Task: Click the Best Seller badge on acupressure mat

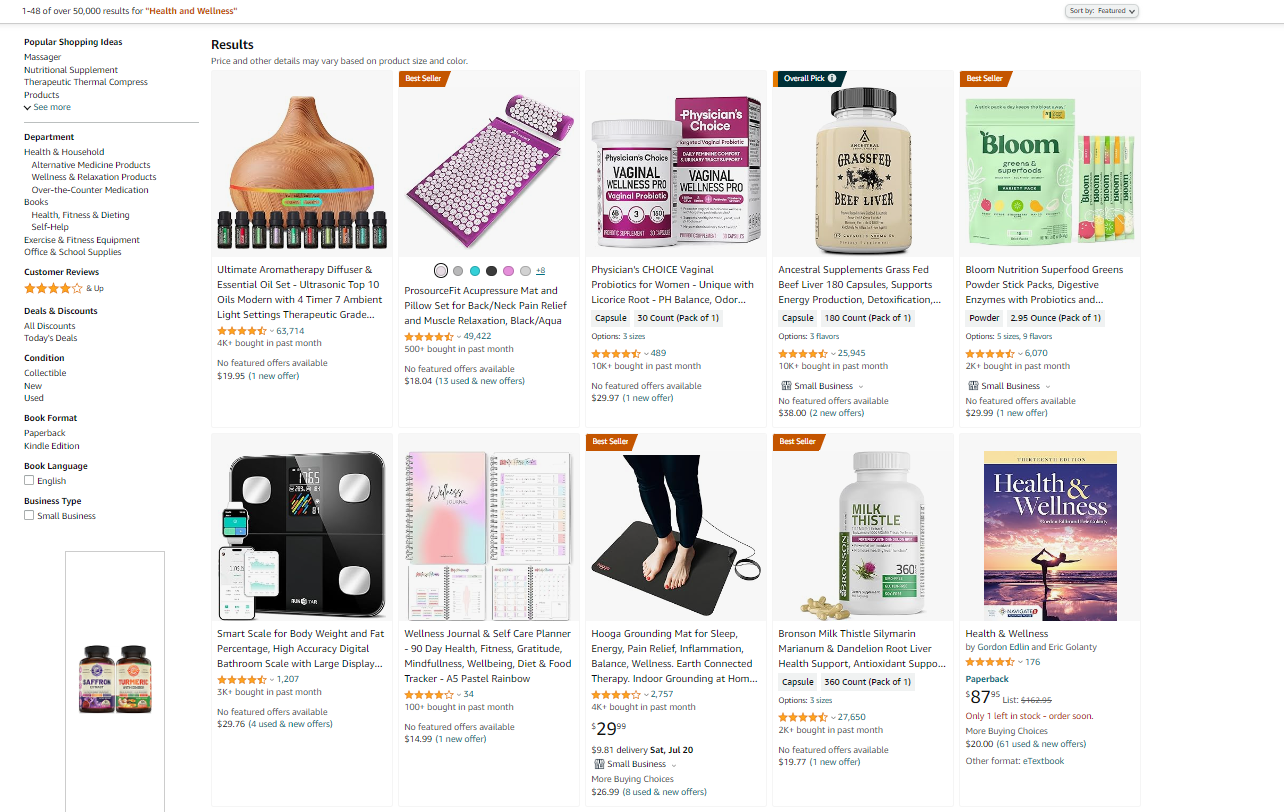Action: coord(424,78)
